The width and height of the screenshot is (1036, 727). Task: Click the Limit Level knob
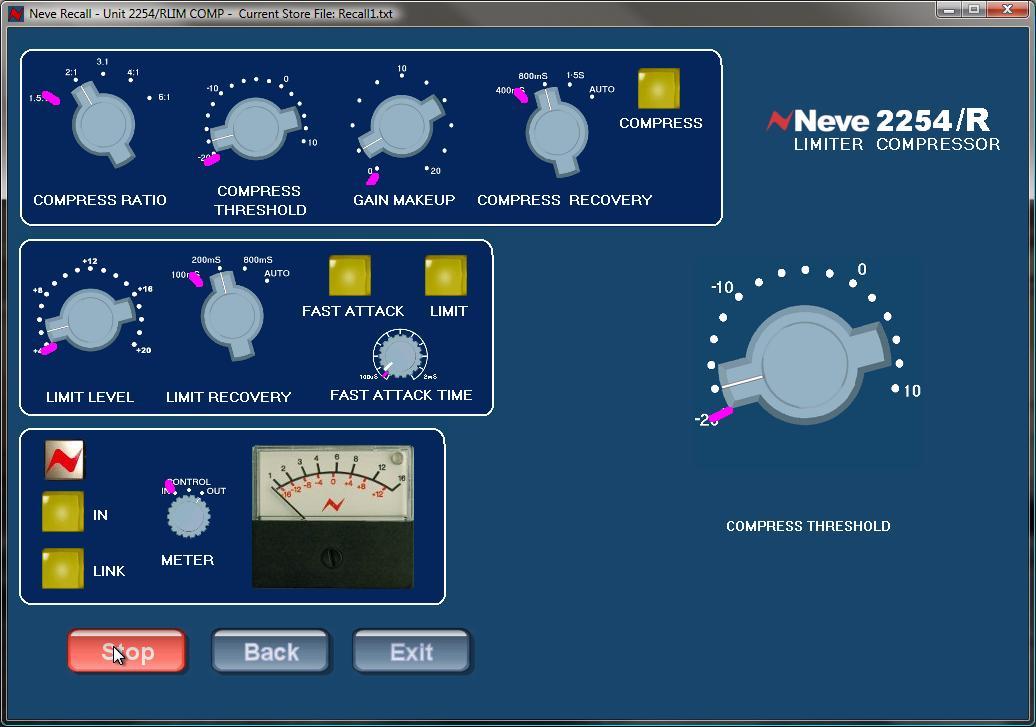[x=91, y=319]
